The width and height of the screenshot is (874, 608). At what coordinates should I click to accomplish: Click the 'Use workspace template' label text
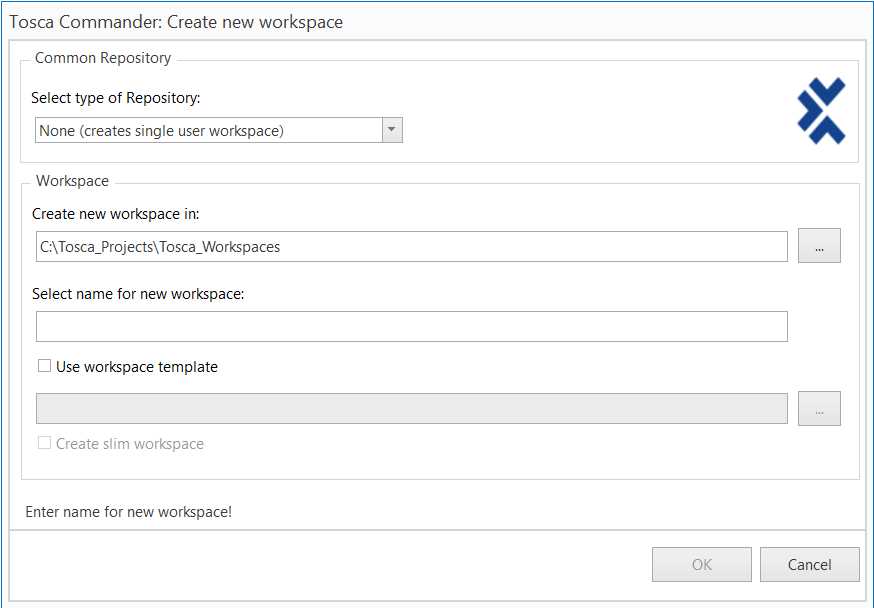[x=136, y=367]
